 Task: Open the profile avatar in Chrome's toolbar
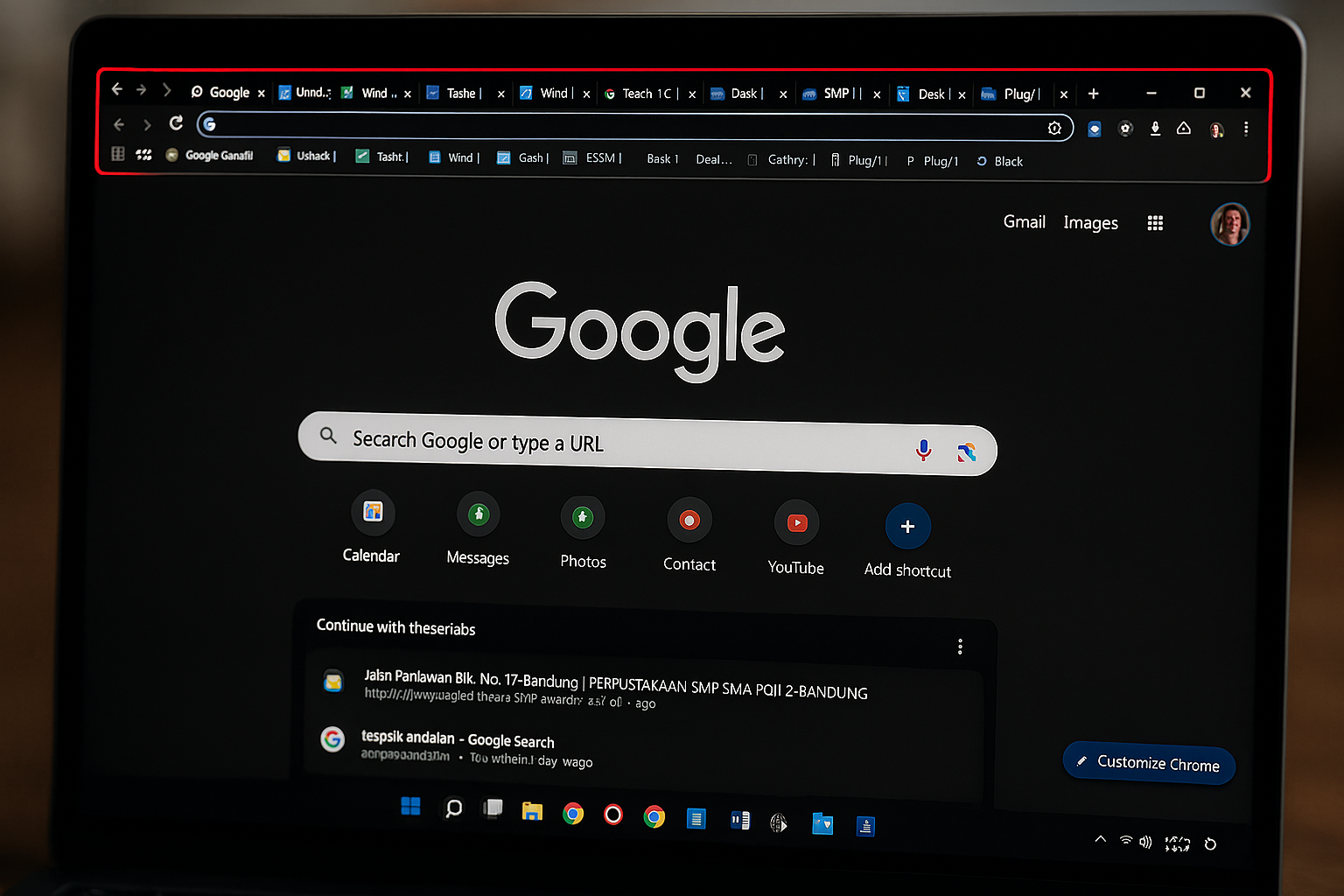coord(1216,130)
